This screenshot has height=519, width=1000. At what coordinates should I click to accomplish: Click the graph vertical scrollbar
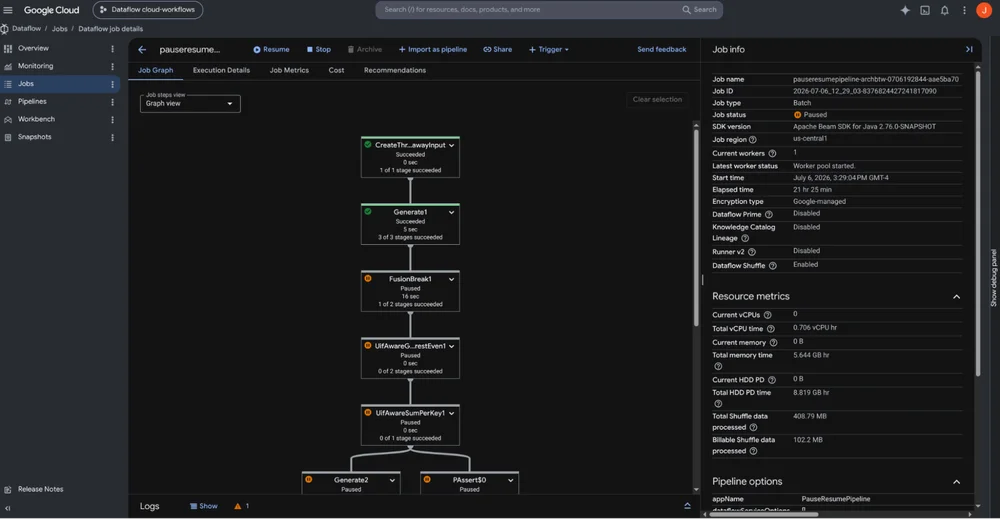696,227
